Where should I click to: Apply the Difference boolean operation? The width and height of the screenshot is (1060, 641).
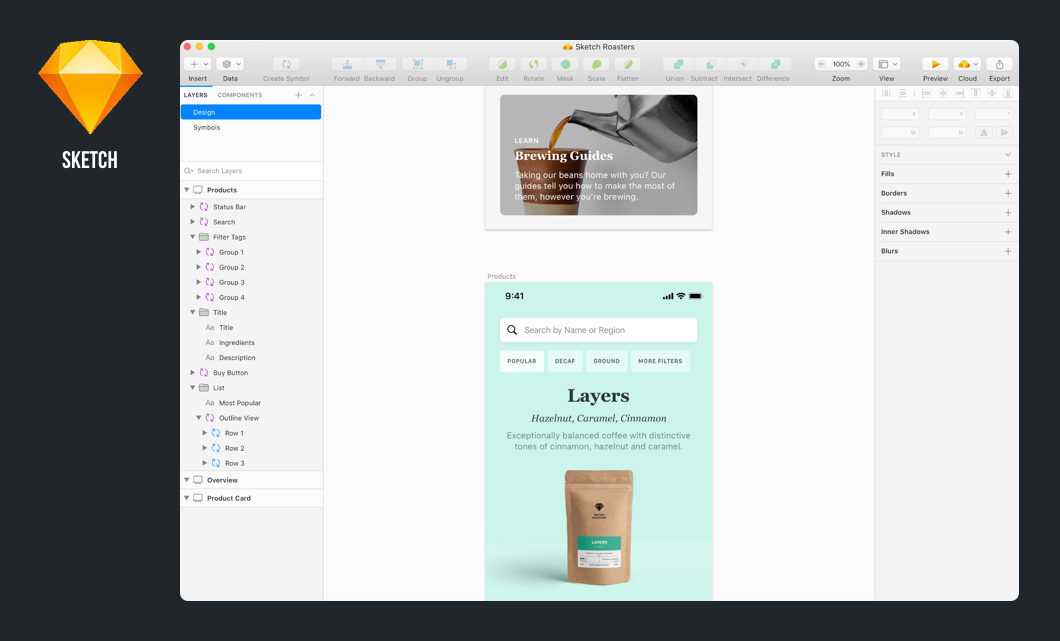[775, 64]
